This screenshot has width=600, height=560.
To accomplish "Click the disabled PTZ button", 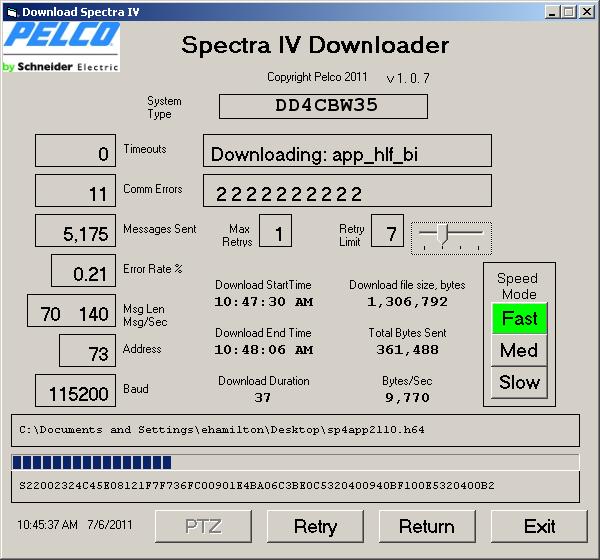I will click(203, 526).
